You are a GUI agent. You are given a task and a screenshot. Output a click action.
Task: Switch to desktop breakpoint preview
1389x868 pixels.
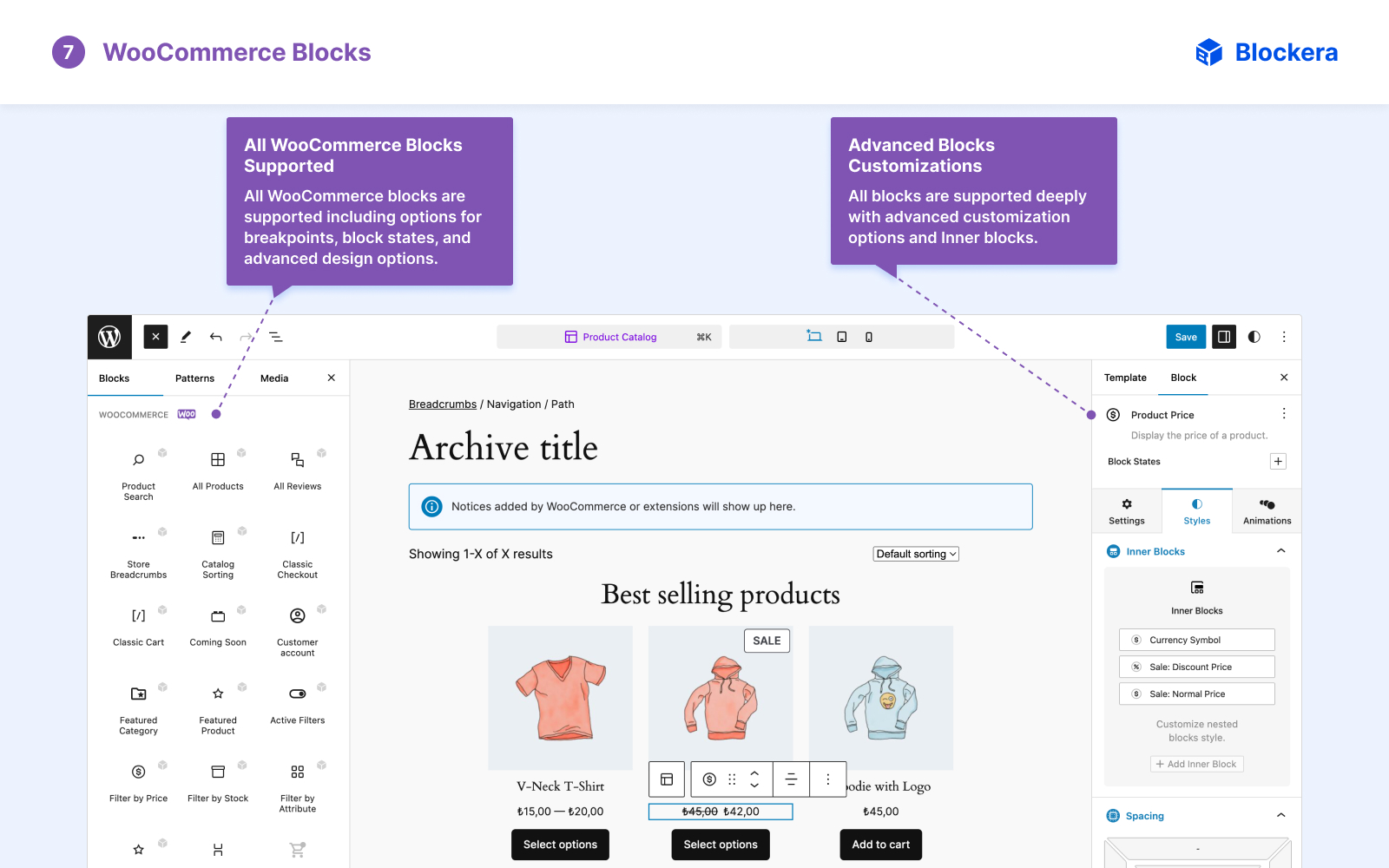814,337
